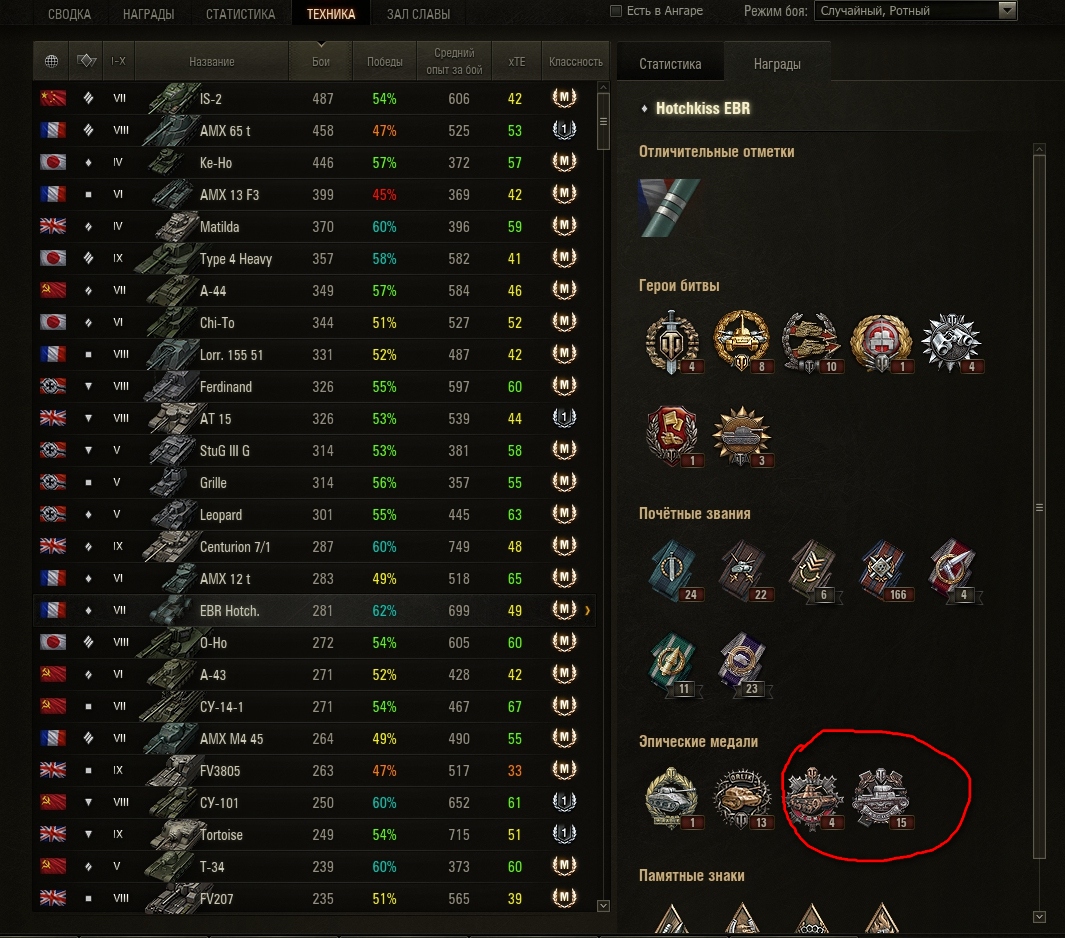
Task: Click mastery badge on AMX 65 t row
Action: [x=564, y=130]
